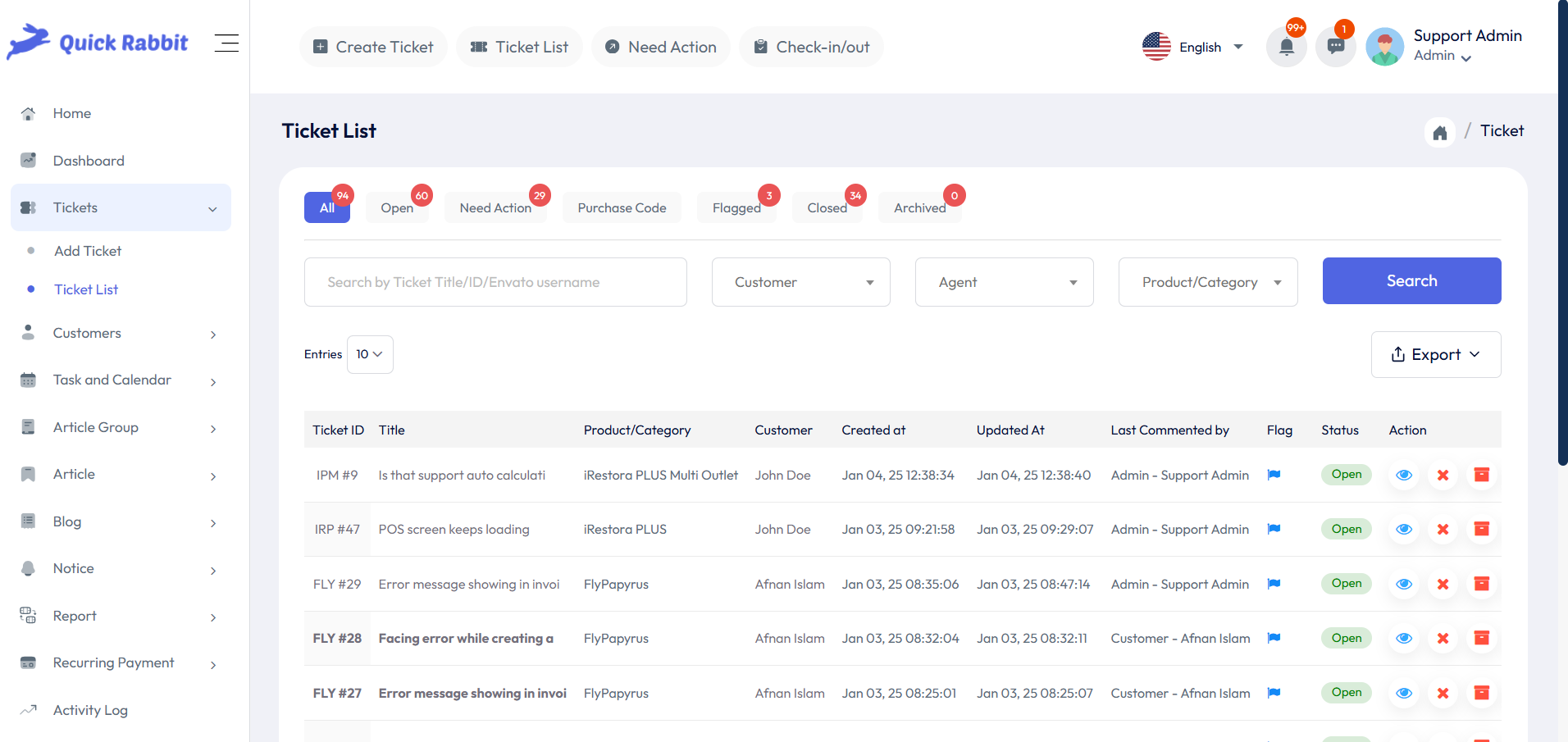Open the Entries count dropdown
The image size is (1568, 742).
coord(369,354)
